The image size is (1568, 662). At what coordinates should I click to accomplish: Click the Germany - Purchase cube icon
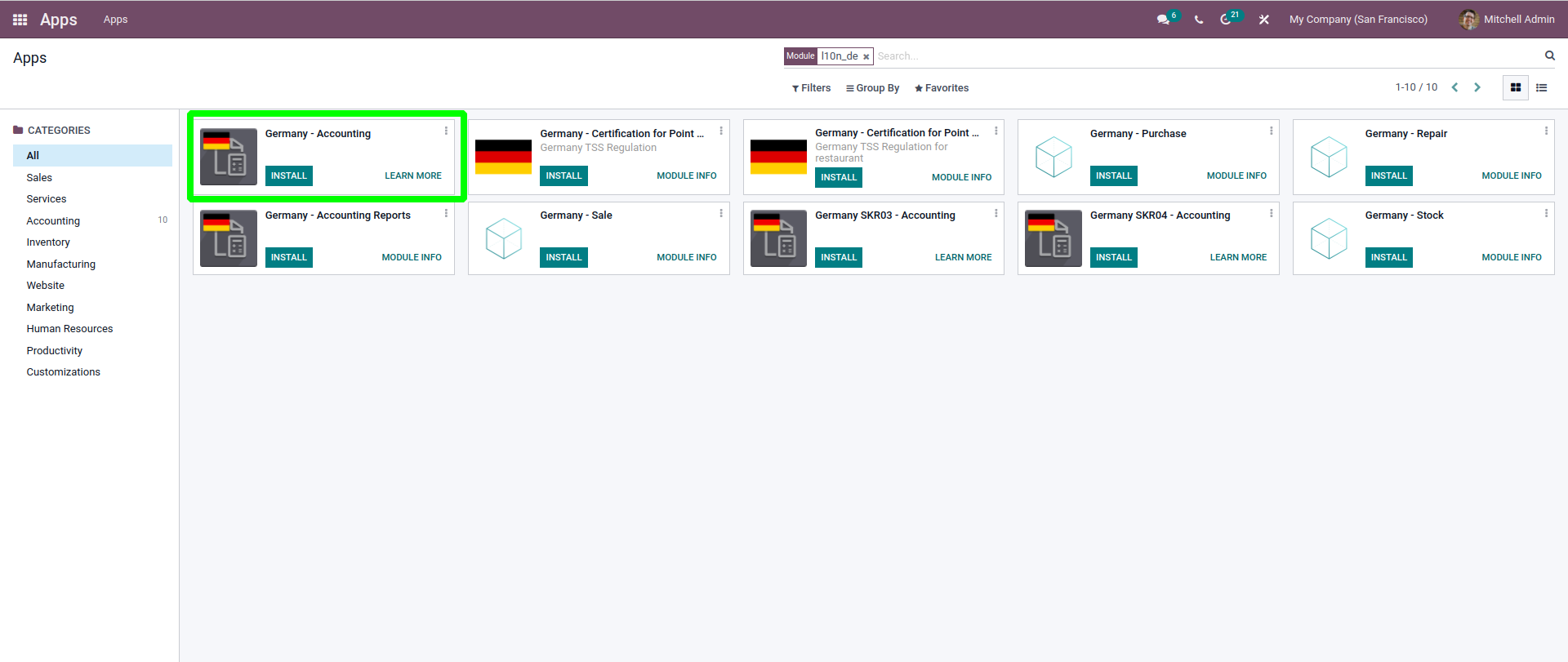1053,157
